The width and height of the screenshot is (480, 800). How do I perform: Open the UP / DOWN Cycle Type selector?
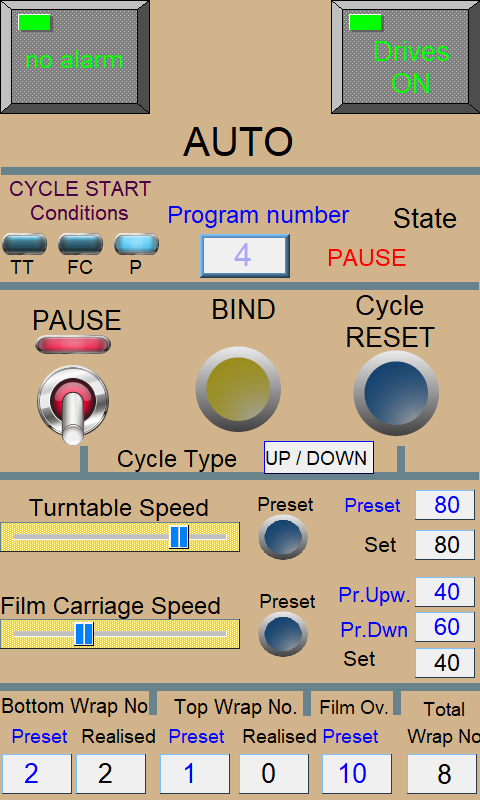pos(319,458)
